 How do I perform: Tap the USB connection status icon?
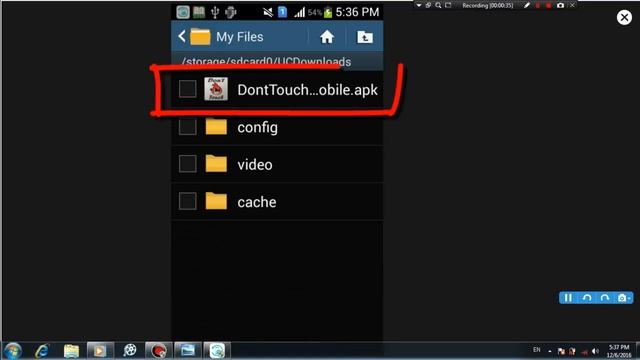(215, 12)
